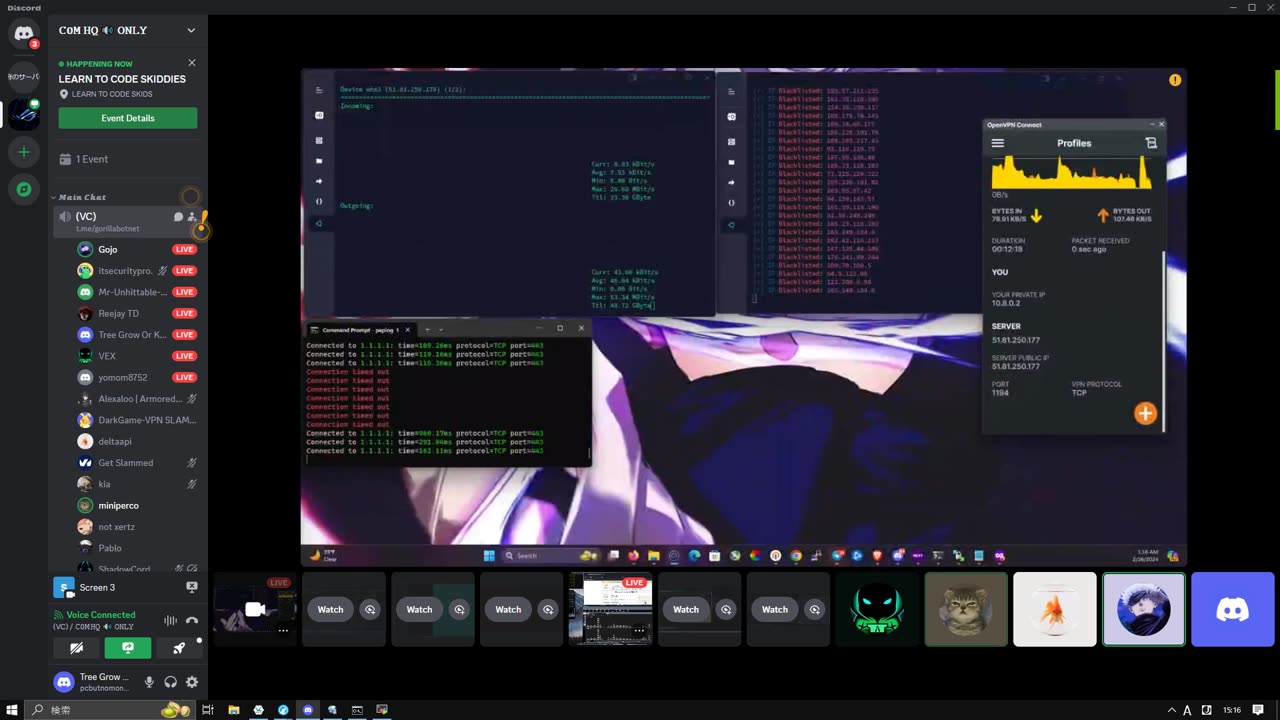Viewport: 1280px width, 720px height.
Task: Open Explore Discoverable Servers compass icon
Action: pos(24,189)
